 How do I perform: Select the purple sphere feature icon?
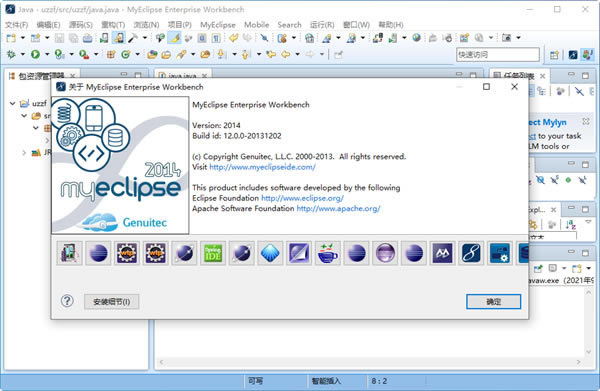click(x=385, y=253)
